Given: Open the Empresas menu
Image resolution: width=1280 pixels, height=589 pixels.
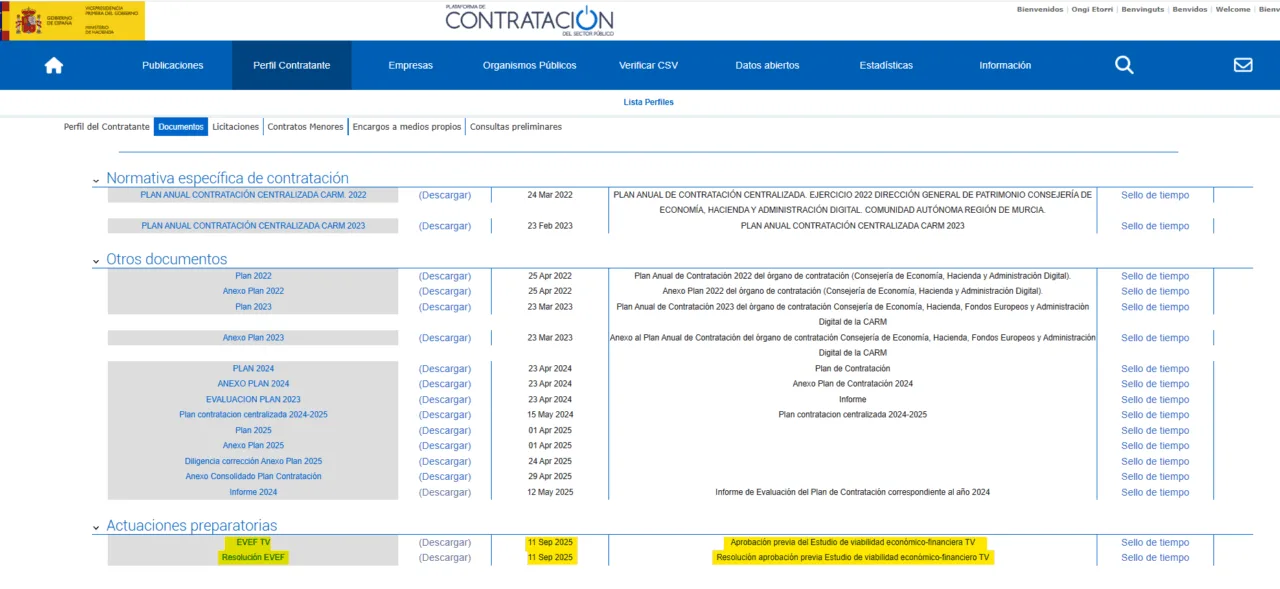Looking at the screenshot, I should 411,65.
